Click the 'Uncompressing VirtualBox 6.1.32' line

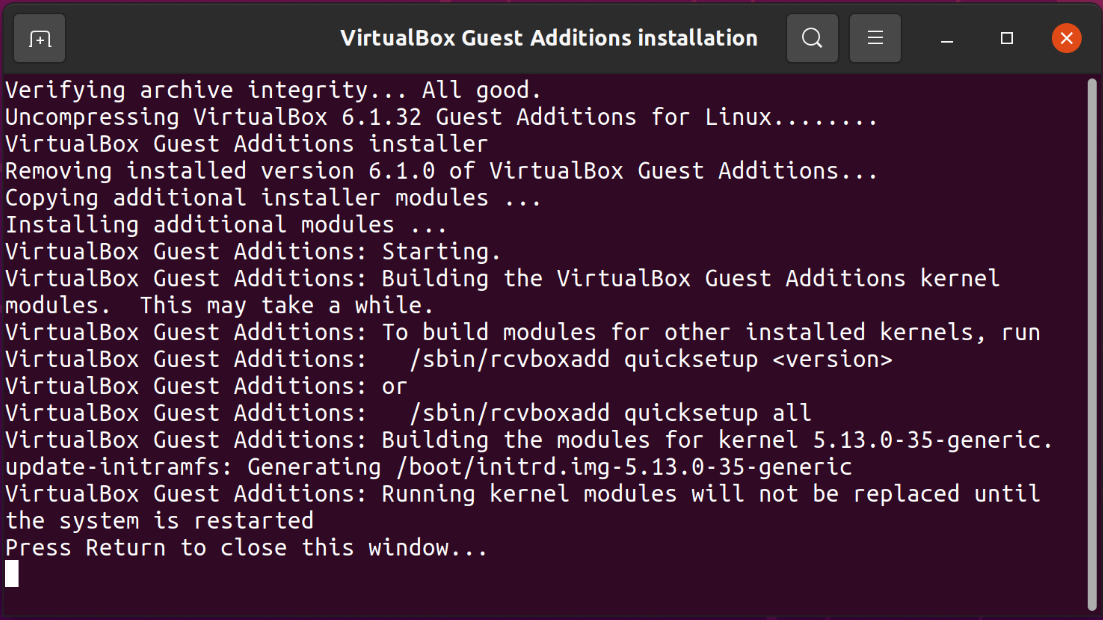(x=441, y=117)
